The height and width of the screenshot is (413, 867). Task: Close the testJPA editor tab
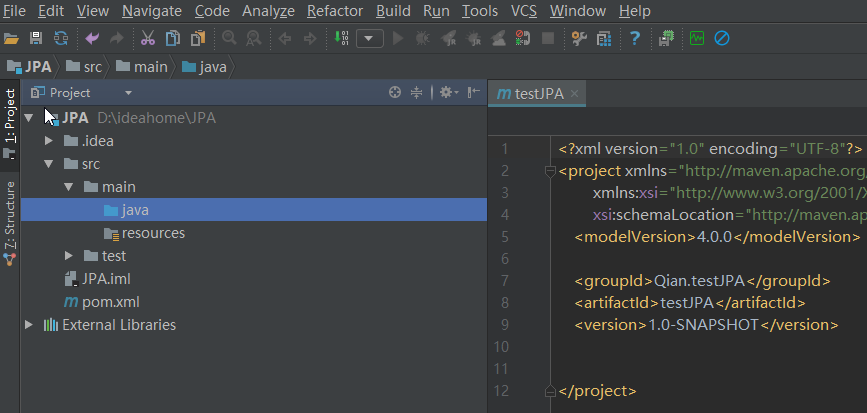(575, 94)
